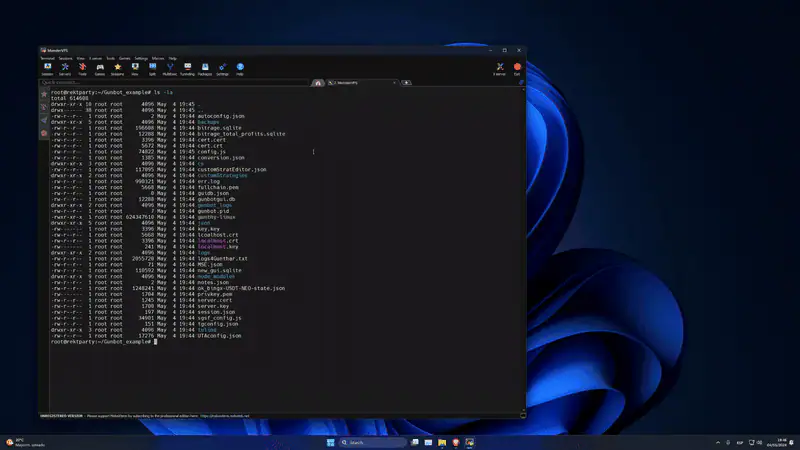Open the X server menu
Viewport: 800px width, 450px height.
click(x=95, y=59)
